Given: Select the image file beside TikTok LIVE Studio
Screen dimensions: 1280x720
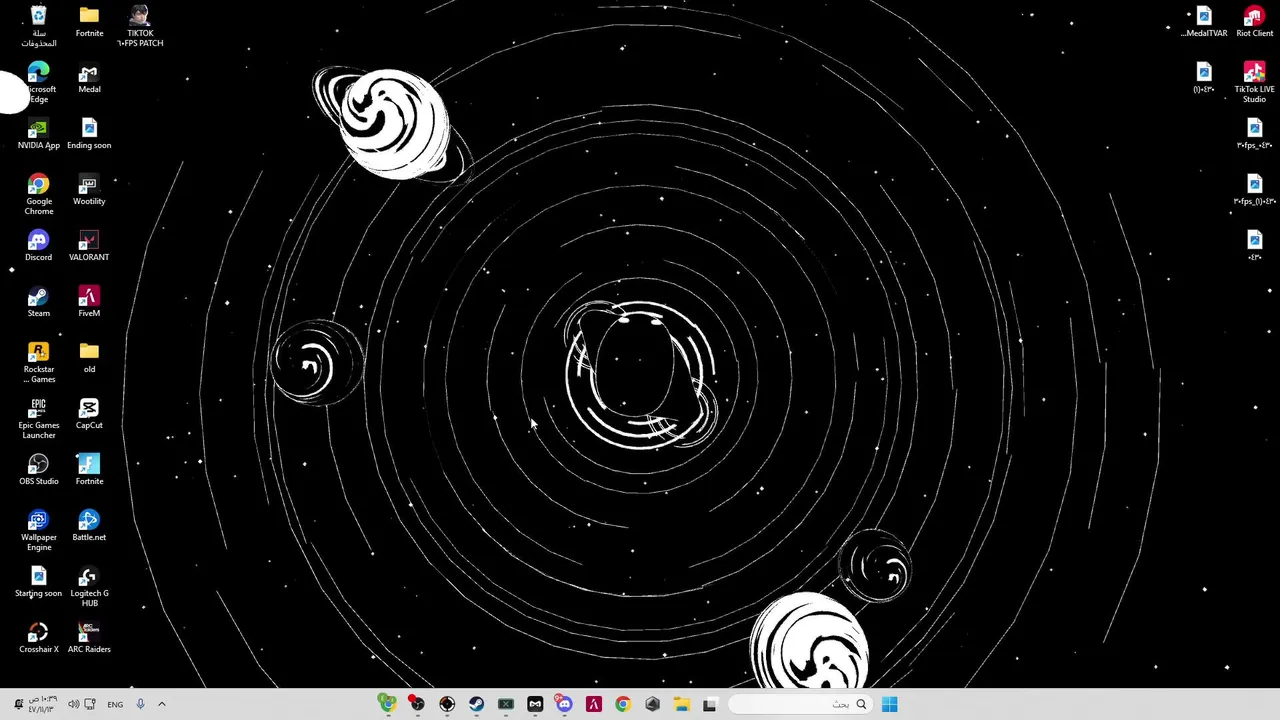Looking at the screenshot, I should [x=1204, y=78].
